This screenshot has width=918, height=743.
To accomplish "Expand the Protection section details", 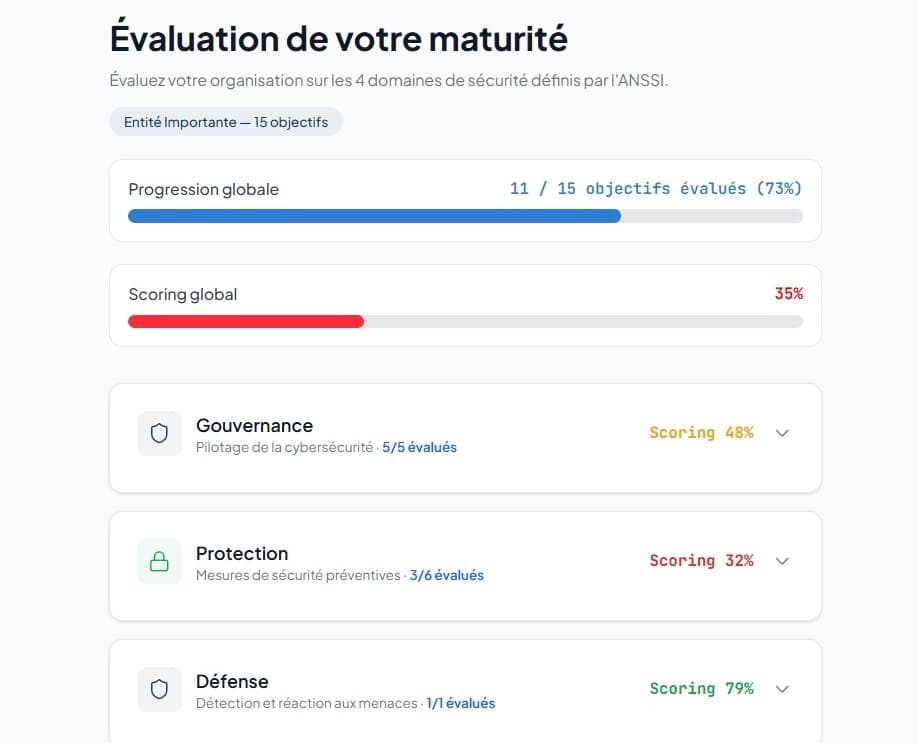I will coord(782,561).
